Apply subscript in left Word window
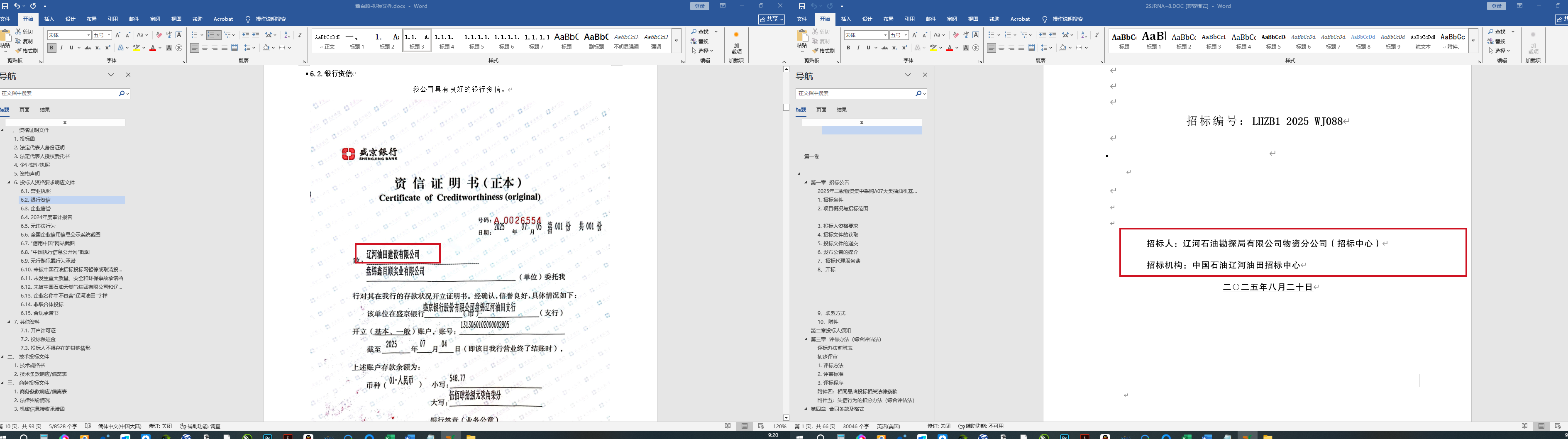The width and height of the screenshot is (1568, 439). point(98,48)
